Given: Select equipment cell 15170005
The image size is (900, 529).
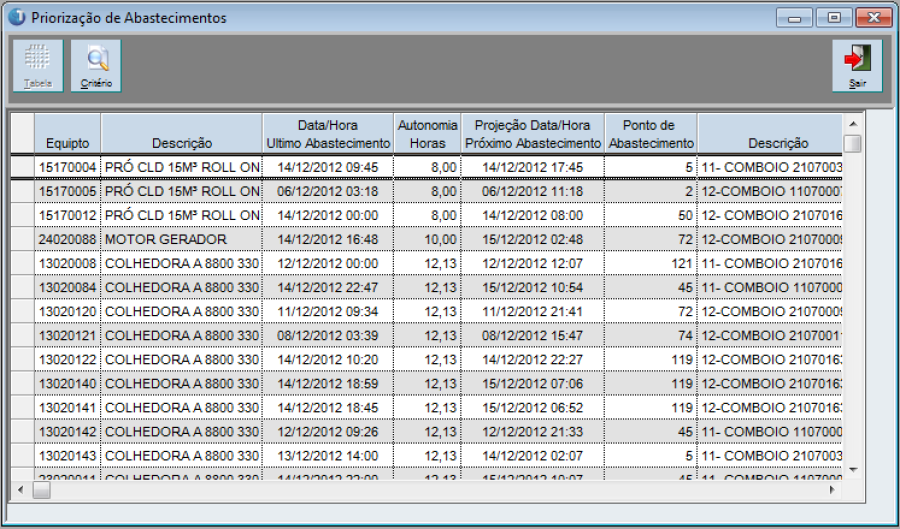Looking at the screenshot, I should 68,191.
